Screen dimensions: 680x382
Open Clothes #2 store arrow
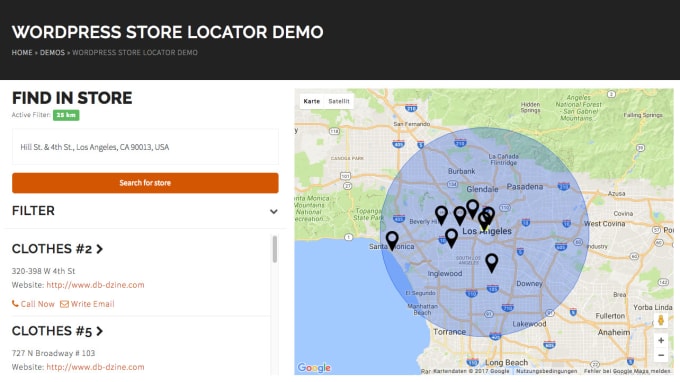pyautogui.click(x=100, y=249)
